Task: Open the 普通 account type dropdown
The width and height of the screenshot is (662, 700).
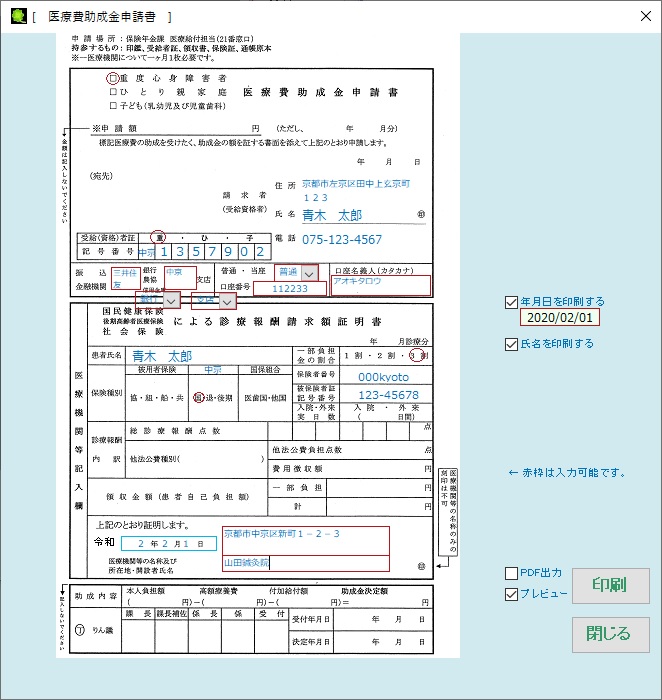Action: [309, 273]
